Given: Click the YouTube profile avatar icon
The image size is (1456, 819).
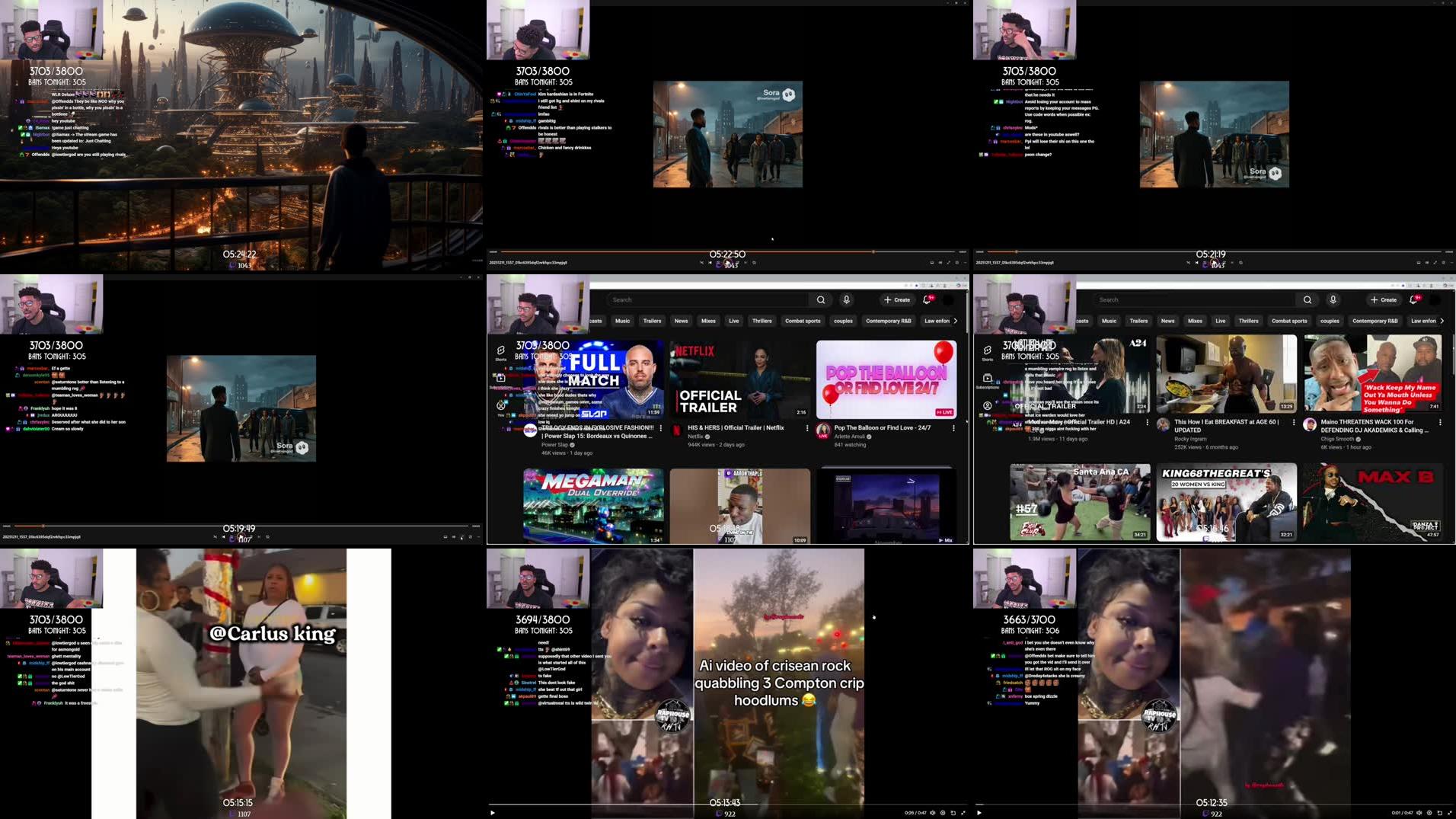Looking at the screenshot, I should point(950,299).
